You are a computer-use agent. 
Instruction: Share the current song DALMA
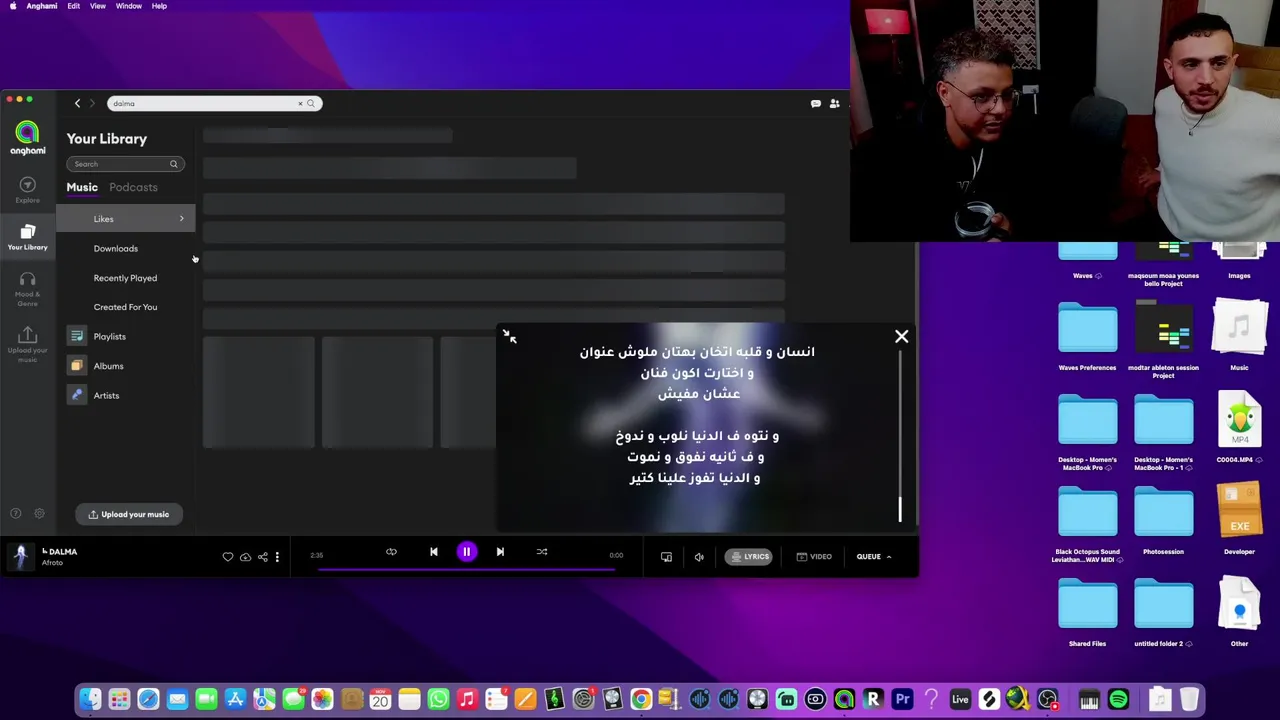pos(262,557)
